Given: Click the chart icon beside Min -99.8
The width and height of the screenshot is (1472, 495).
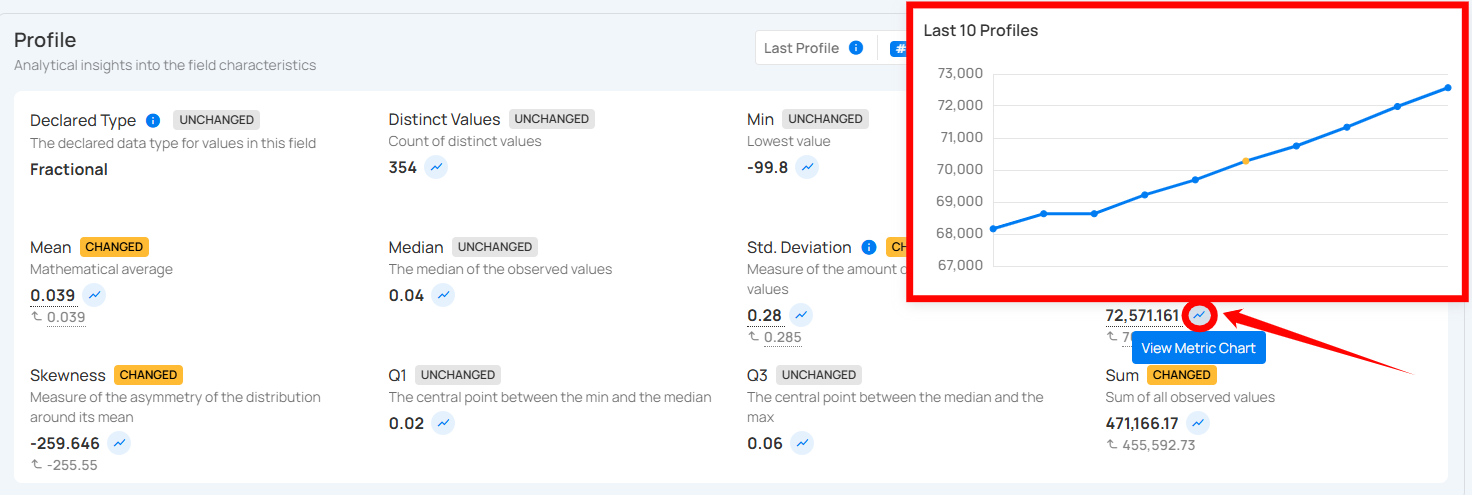Looking at the screenshot, I should click(x=807, y=168).
